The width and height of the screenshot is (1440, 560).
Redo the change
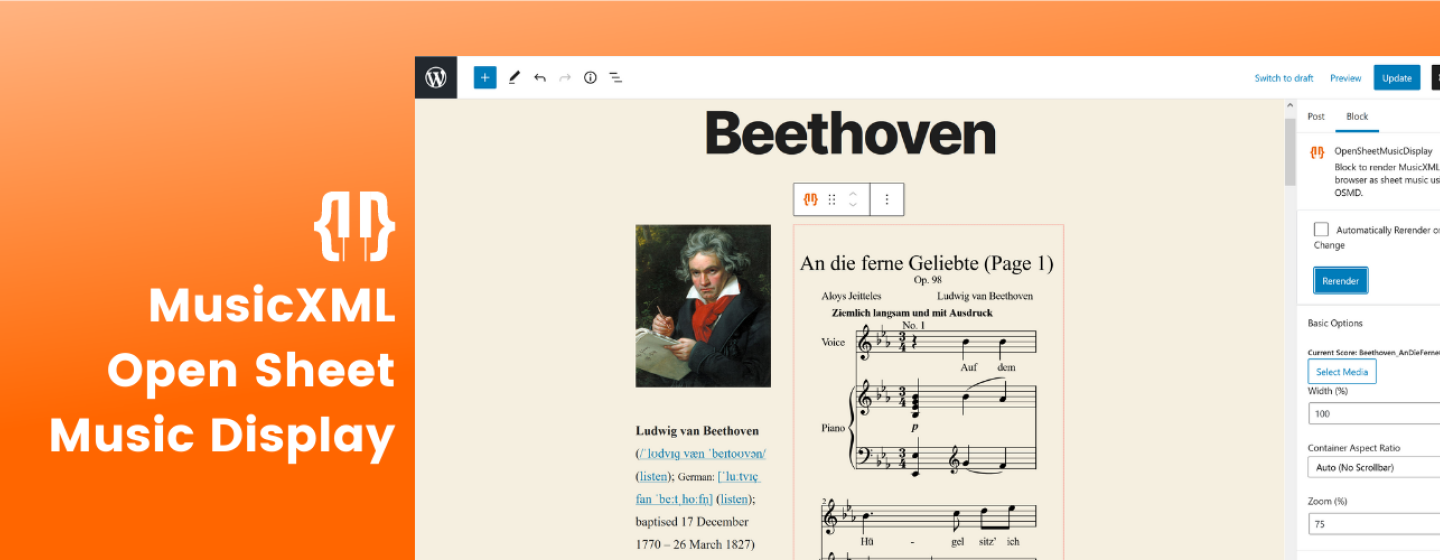(x=565, y=77)
